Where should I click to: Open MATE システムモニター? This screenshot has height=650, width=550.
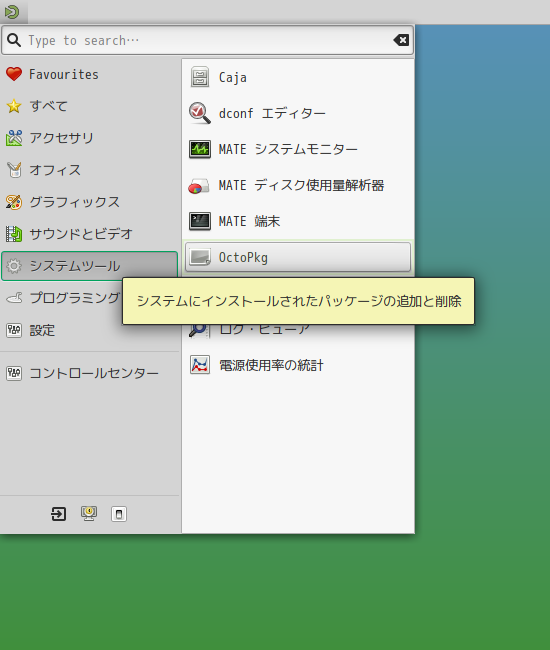coord(298,149)
